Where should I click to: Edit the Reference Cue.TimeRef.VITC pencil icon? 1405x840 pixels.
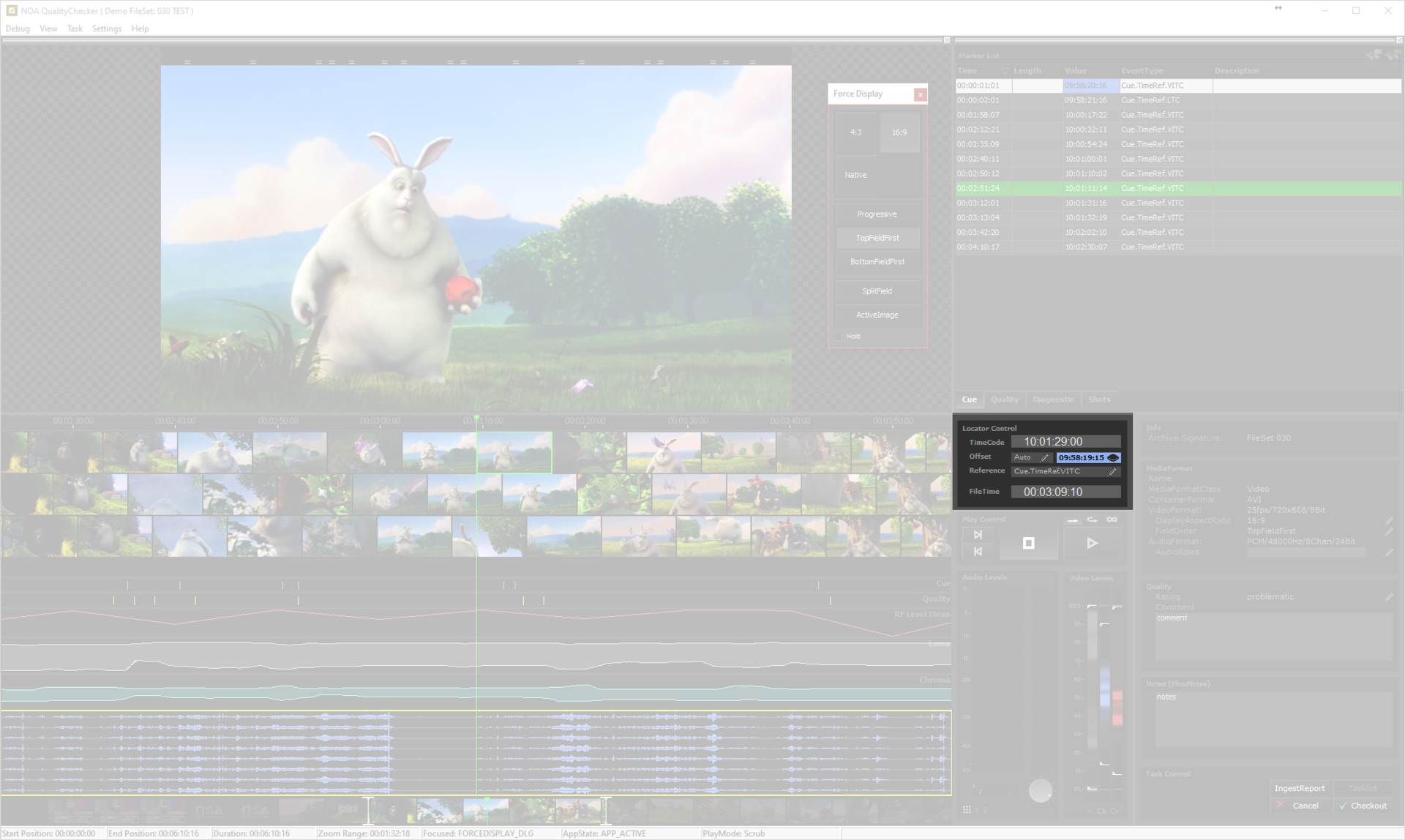[x=1113, y=471]
